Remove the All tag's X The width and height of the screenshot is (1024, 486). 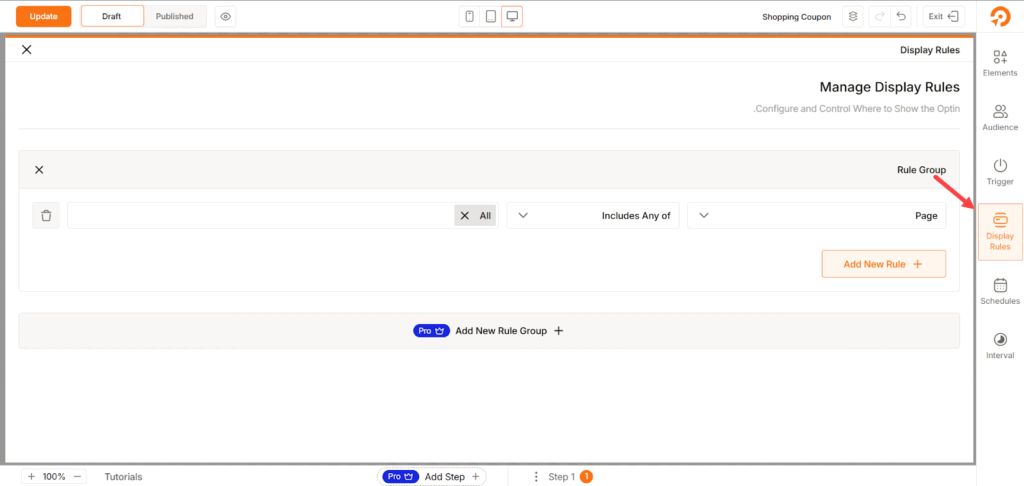tap(464, 216)
